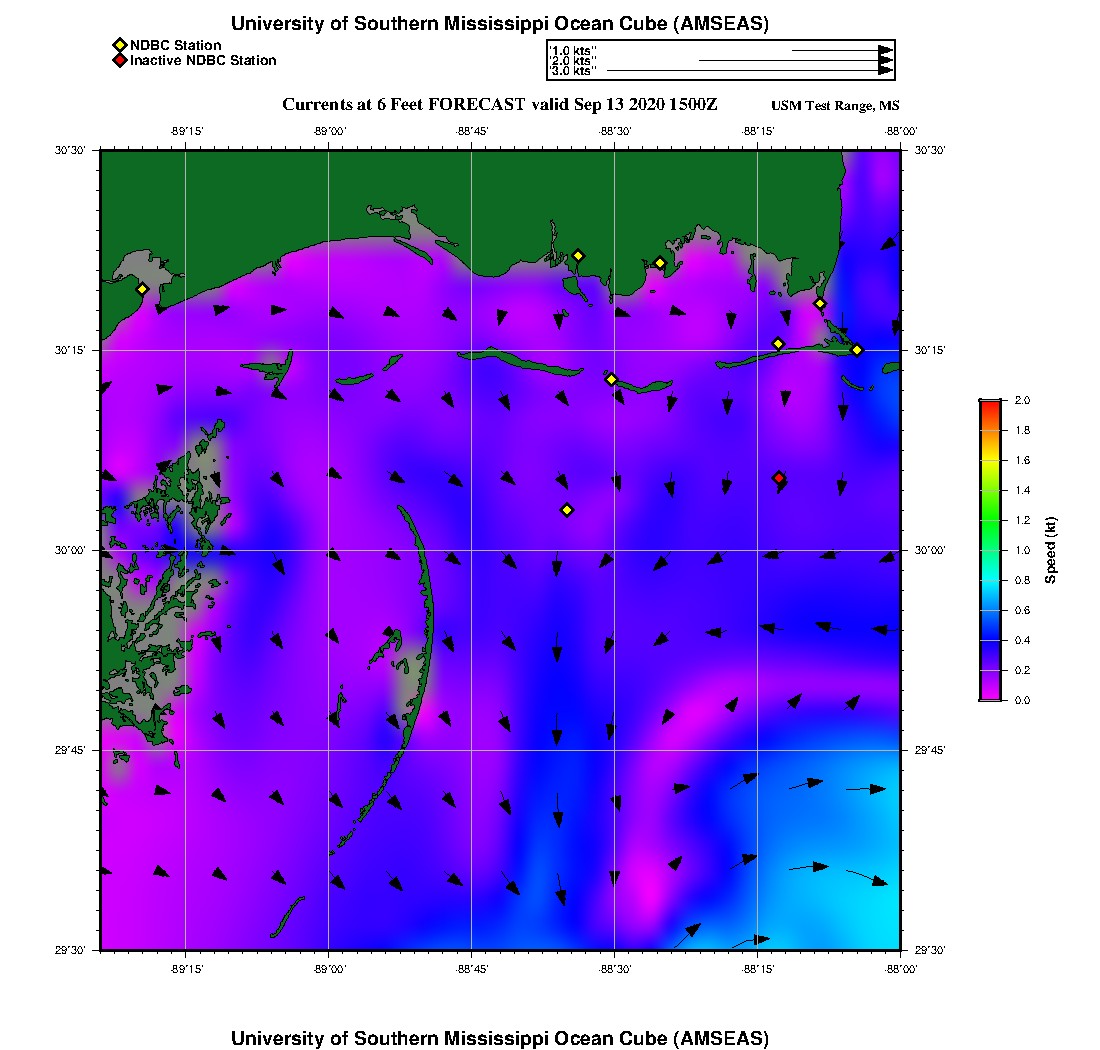Select the westernmost yellow station marker
This screenshot has height=1050, width=1100.
coord(142,289)
